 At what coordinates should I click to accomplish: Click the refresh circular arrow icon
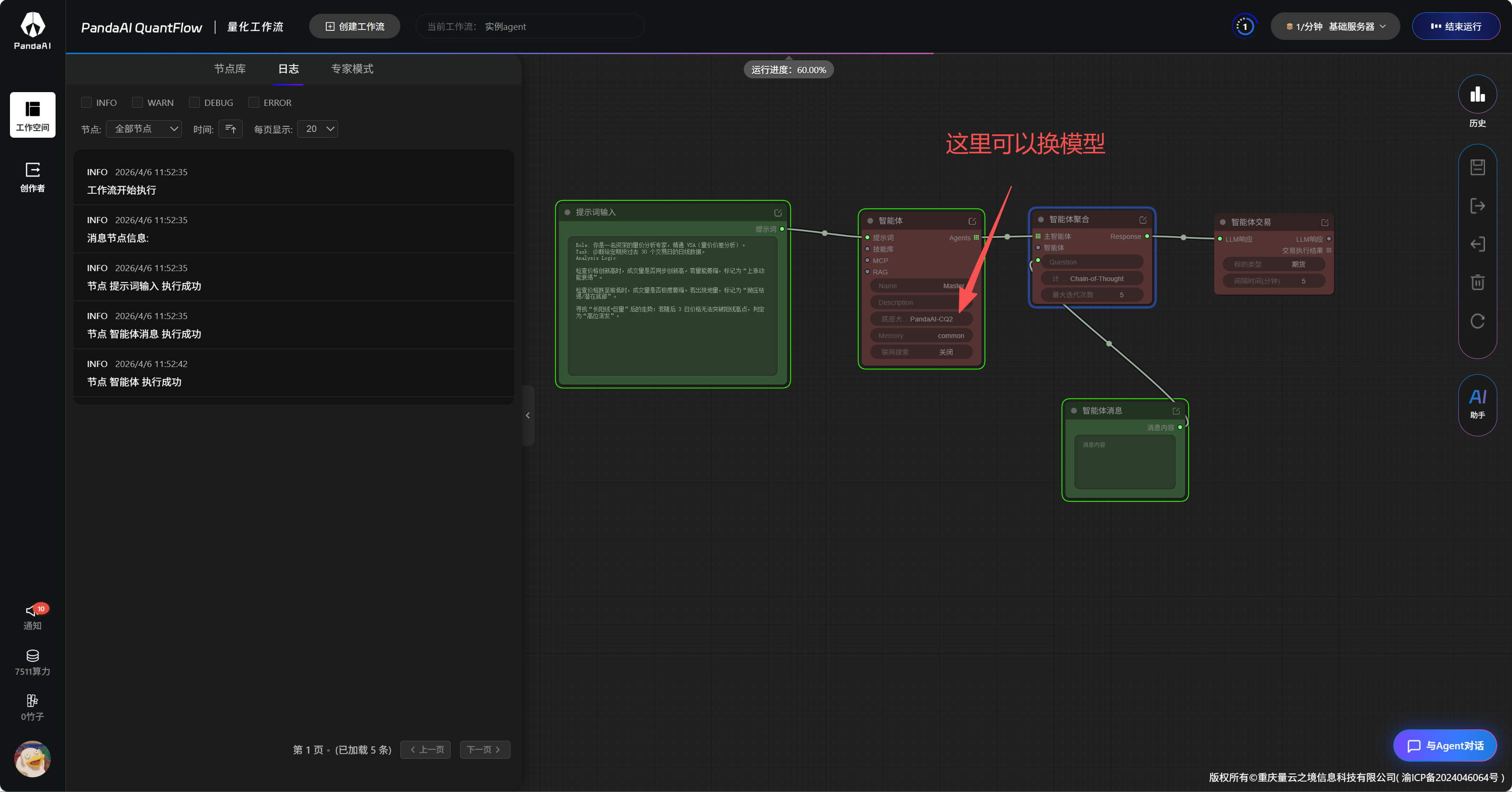1477,321
